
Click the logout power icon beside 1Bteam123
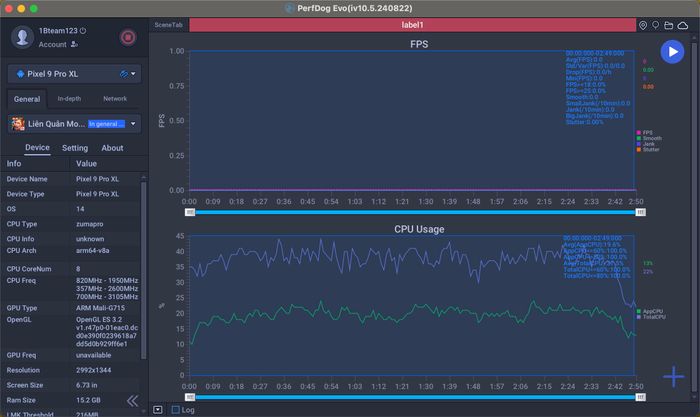83,31
